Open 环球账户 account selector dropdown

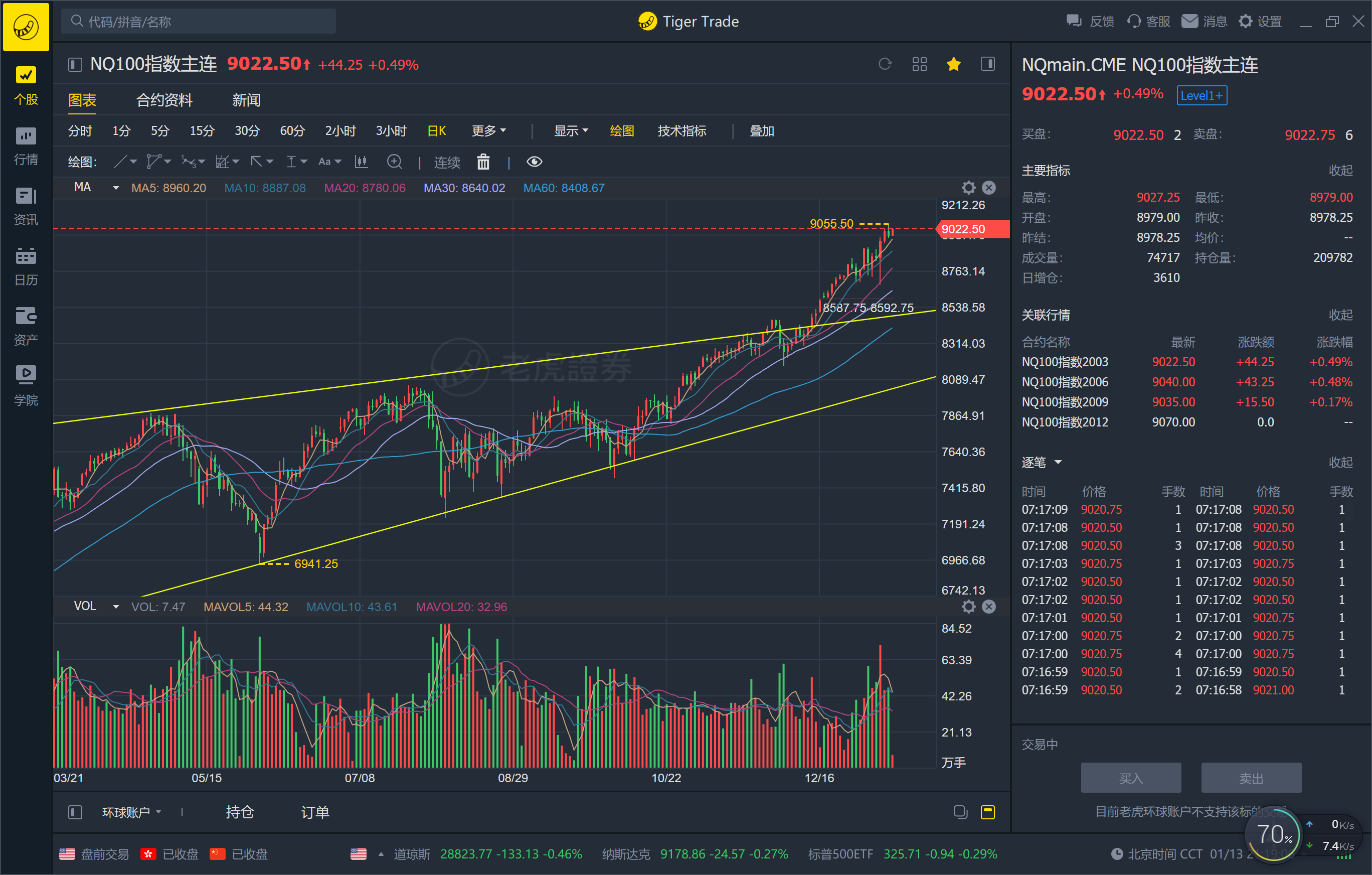[131, 812]
